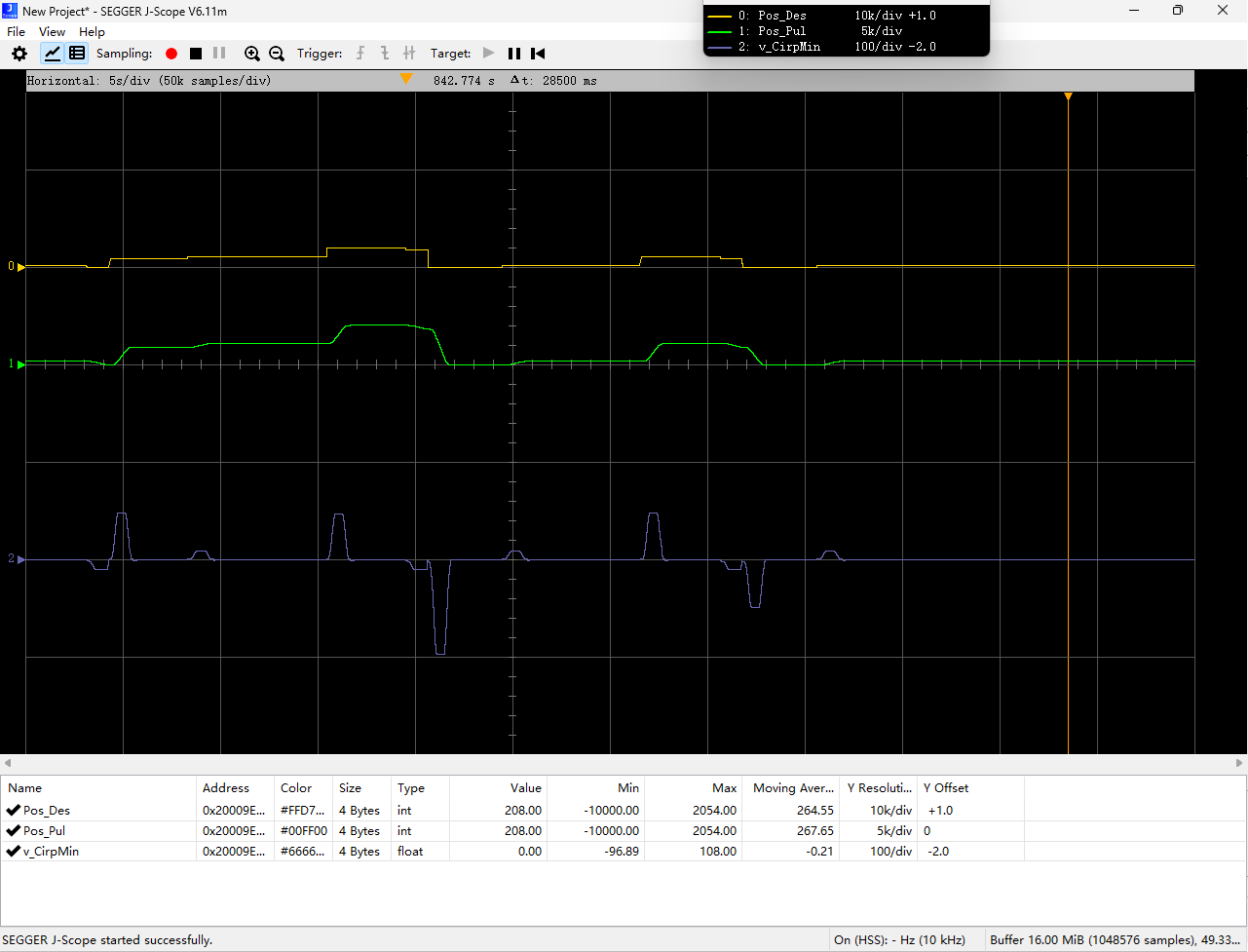Zoom out of the graph
1248x952 pixels.
click(277, 54)
